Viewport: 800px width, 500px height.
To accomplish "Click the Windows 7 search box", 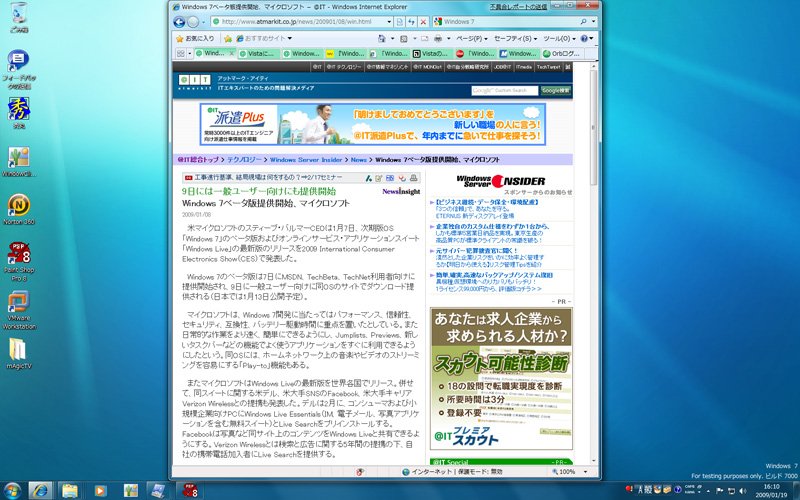I will [x=505, y=22].
